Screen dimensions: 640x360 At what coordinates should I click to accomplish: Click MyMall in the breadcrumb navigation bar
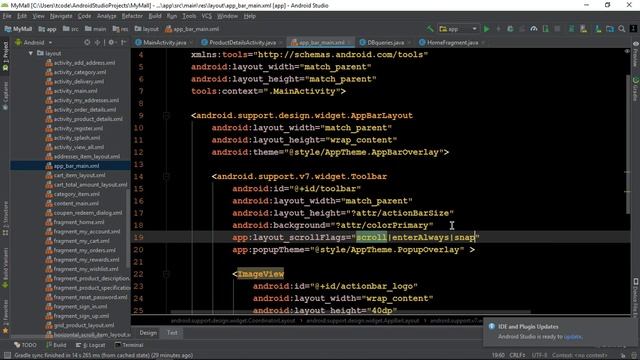[x=18, y=29]
